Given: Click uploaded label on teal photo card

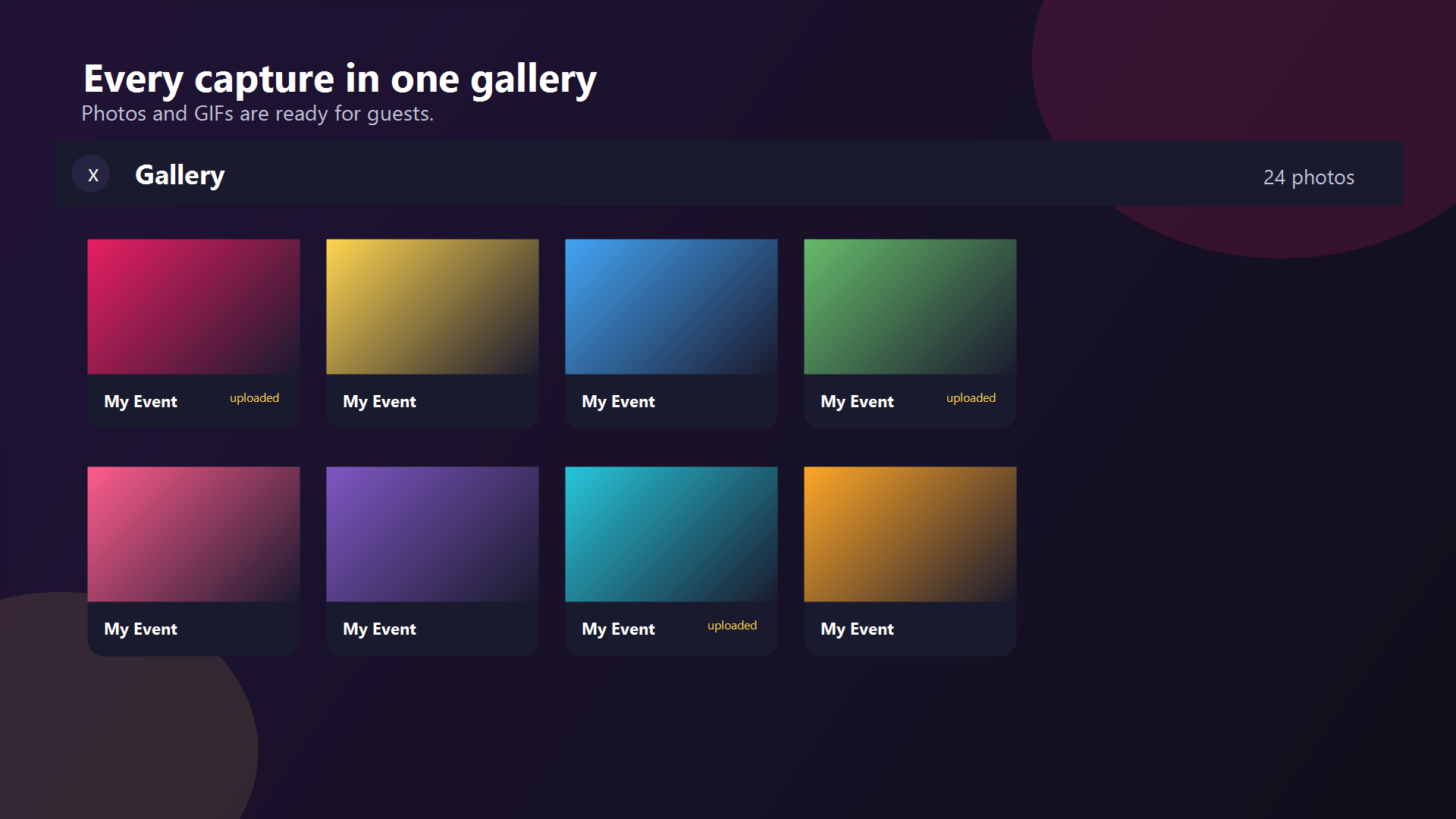Looking at the screenshot, I should click(732, 626).
